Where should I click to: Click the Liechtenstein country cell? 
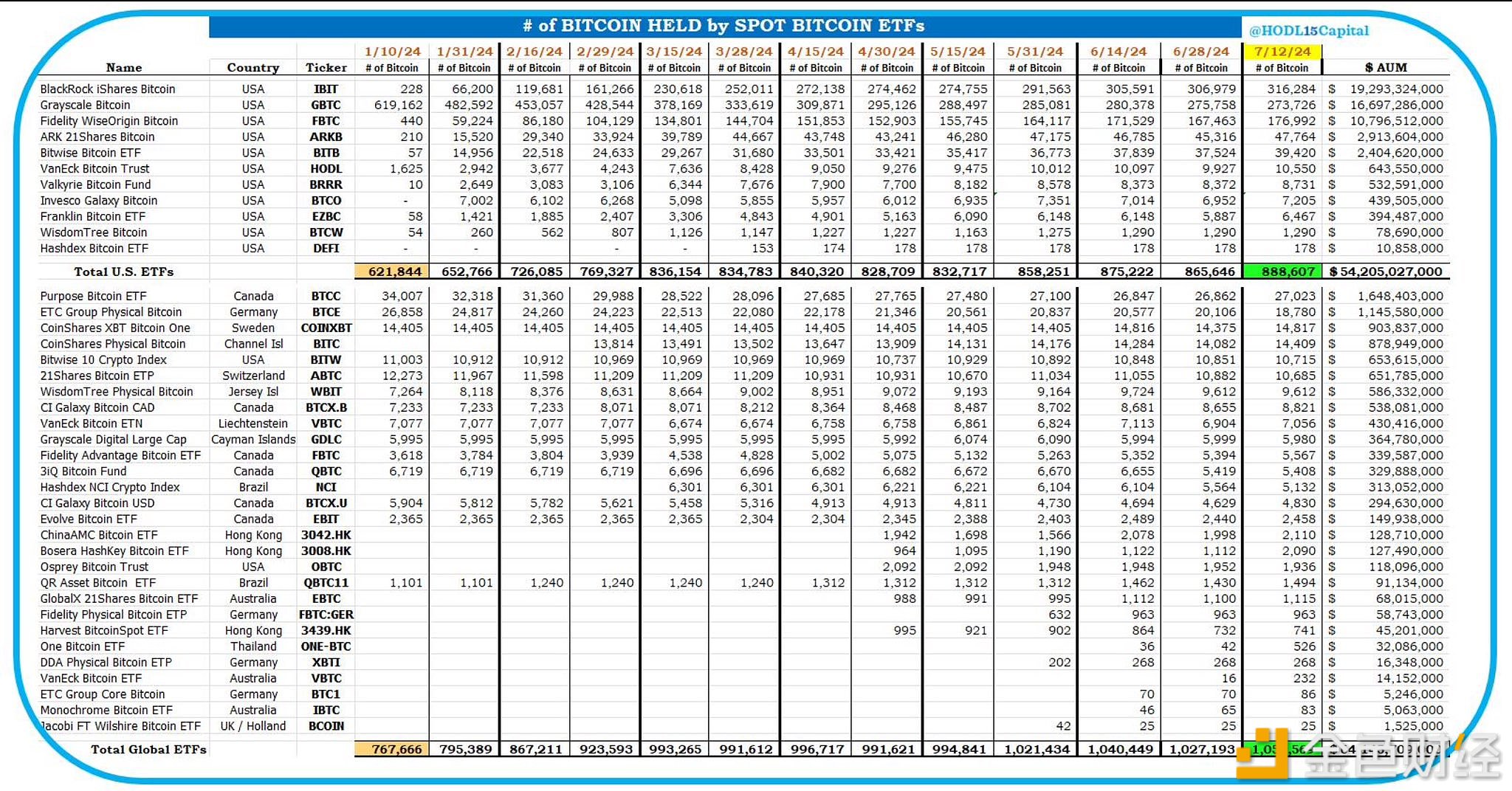coord(253,424)
